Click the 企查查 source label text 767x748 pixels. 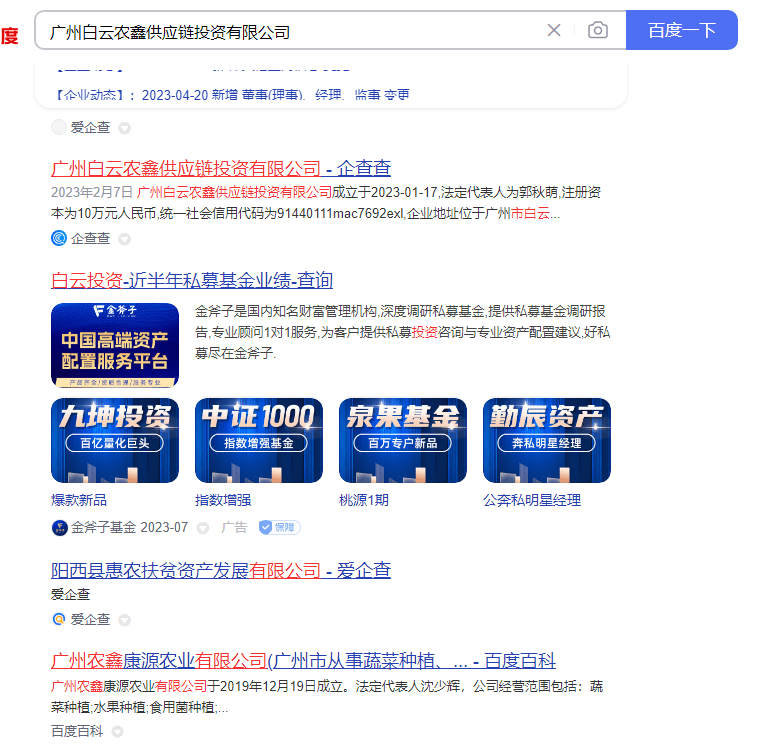point(90,238)
